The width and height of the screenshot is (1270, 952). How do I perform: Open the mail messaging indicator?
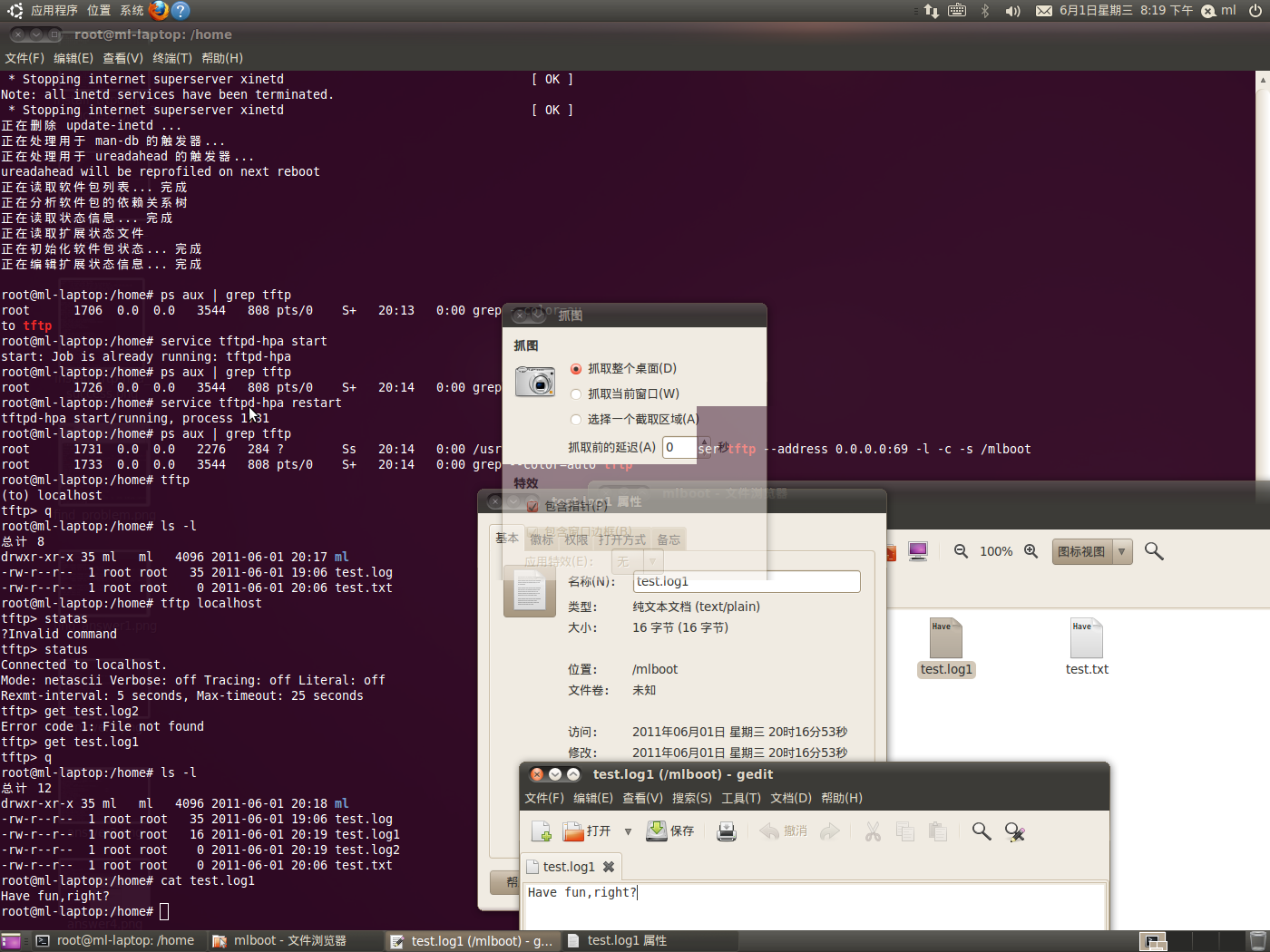click(1044, 11)
